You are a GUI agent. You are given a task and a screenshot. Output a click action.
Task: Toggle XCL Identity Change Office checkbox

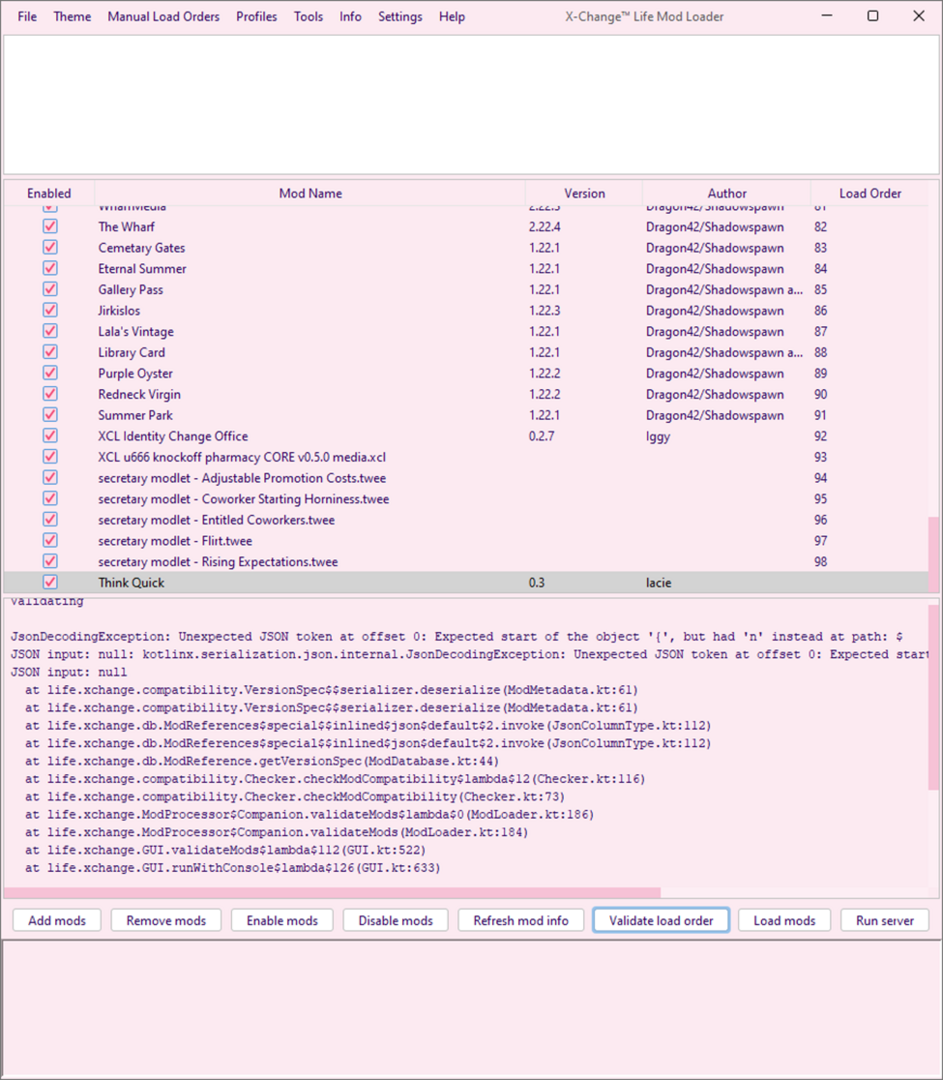coord(50,436)
